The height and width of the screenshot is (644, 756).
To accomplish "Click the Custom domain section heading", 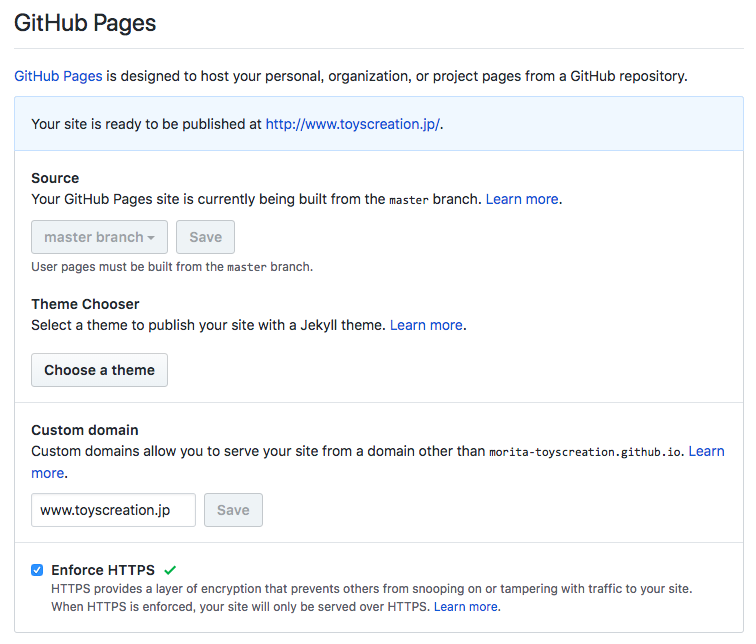I will tap(85, 430).
